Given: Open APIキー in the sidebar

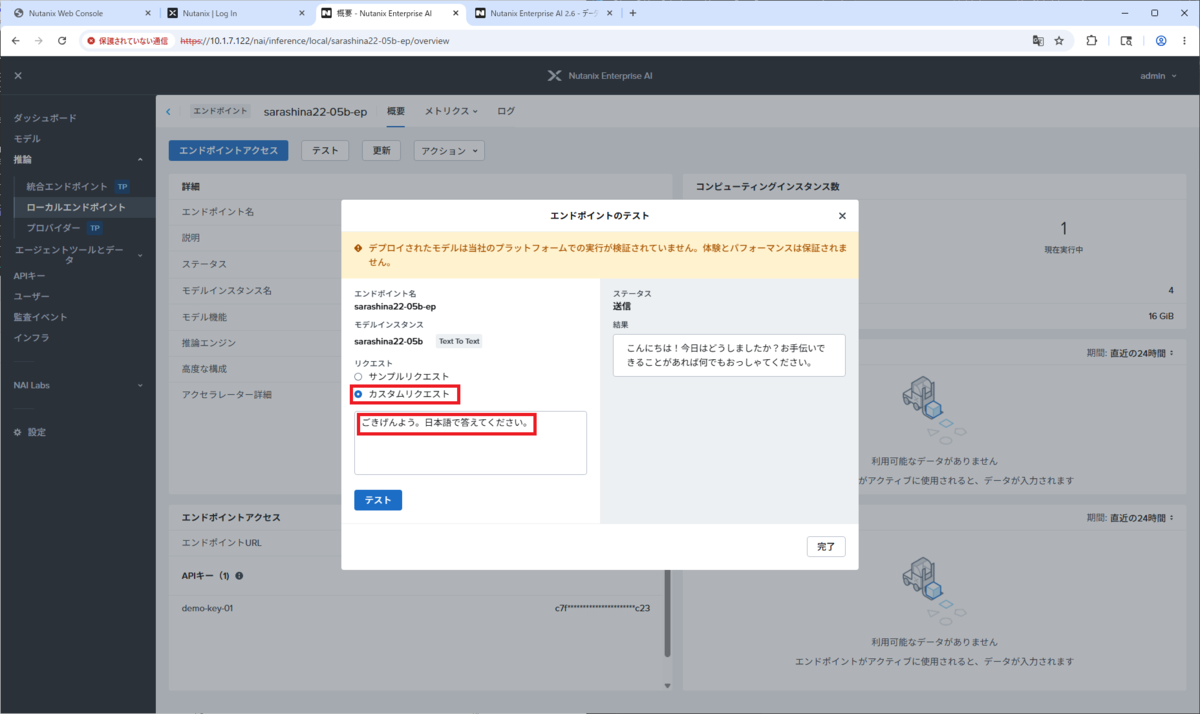Looking at the screenshot, I should pyautogui.click(x=29, y=276).
